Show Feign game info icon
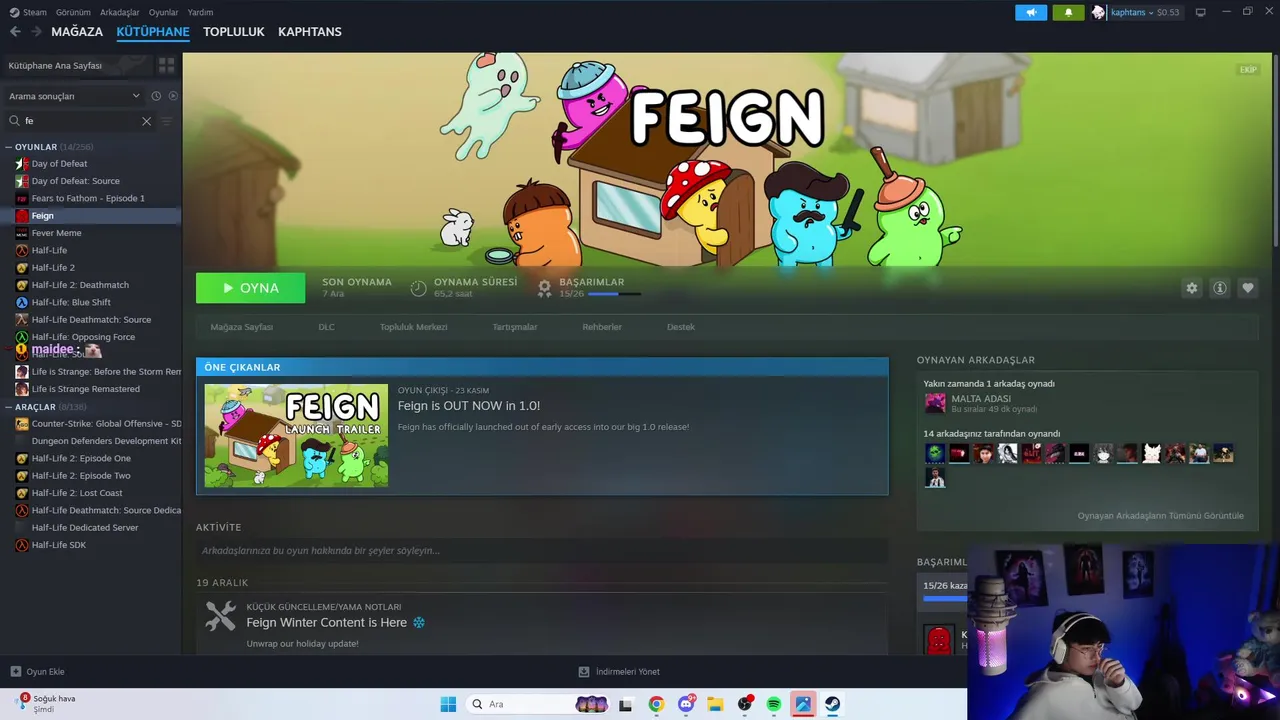Screen dimensions: 1280x720 1220,288
